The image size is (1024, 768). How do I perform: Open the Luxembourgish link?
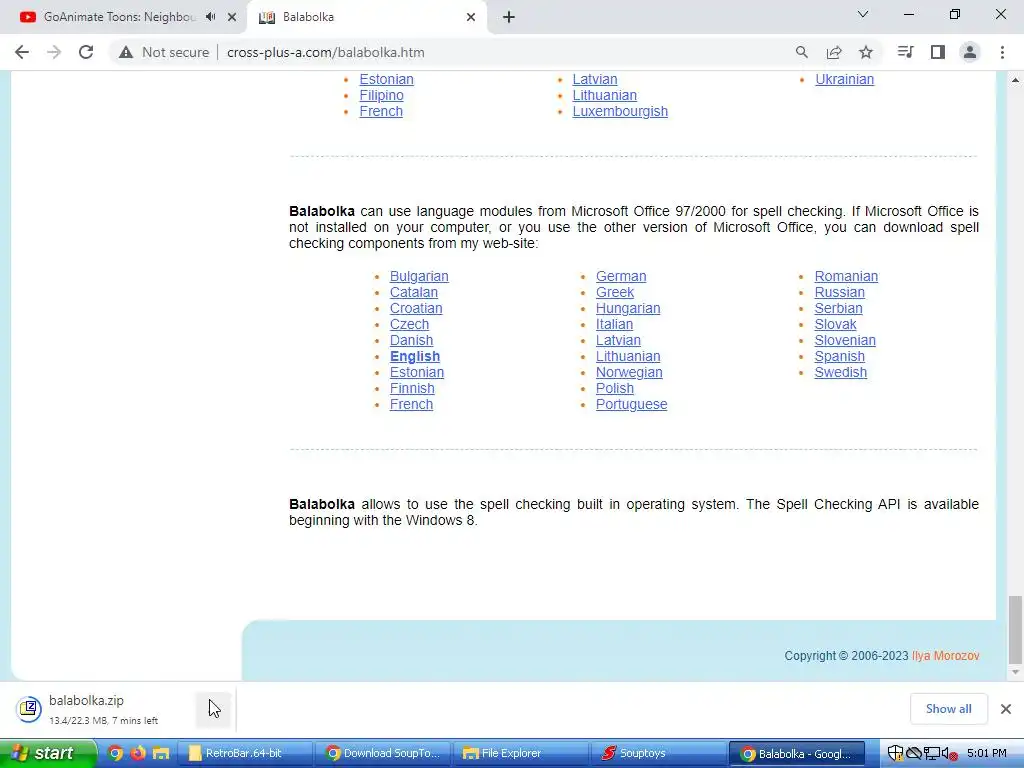tap(620, 111)
